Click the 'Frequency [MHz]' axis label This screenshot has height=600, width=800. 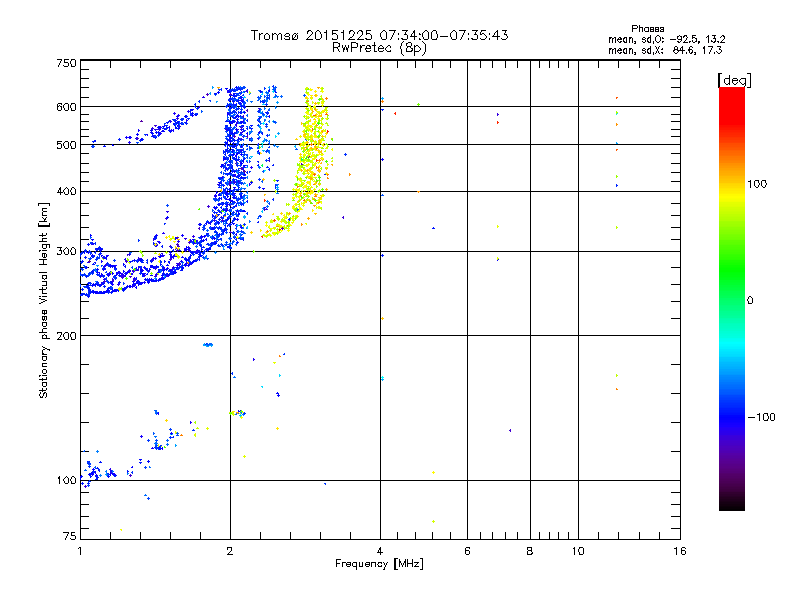coord(379,564)
